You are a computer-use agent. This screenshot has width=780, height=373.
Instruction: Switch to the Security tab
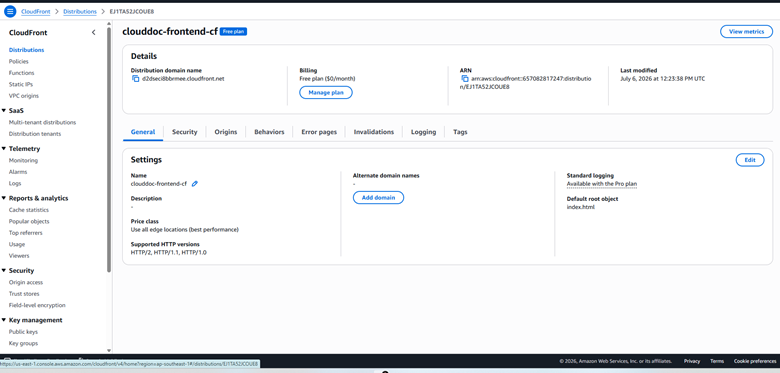(x=185, y=132)
